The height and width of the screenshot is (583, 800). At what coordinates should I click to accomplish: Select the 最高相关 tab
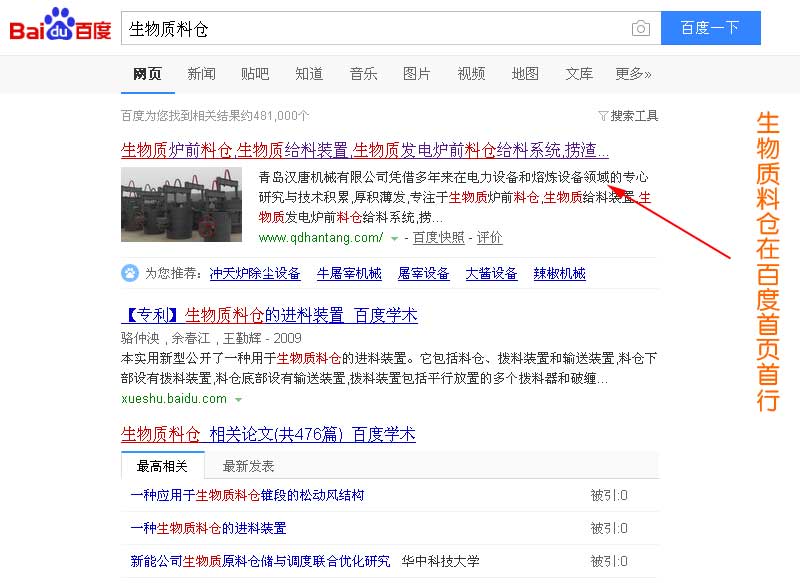coord(162,466)
